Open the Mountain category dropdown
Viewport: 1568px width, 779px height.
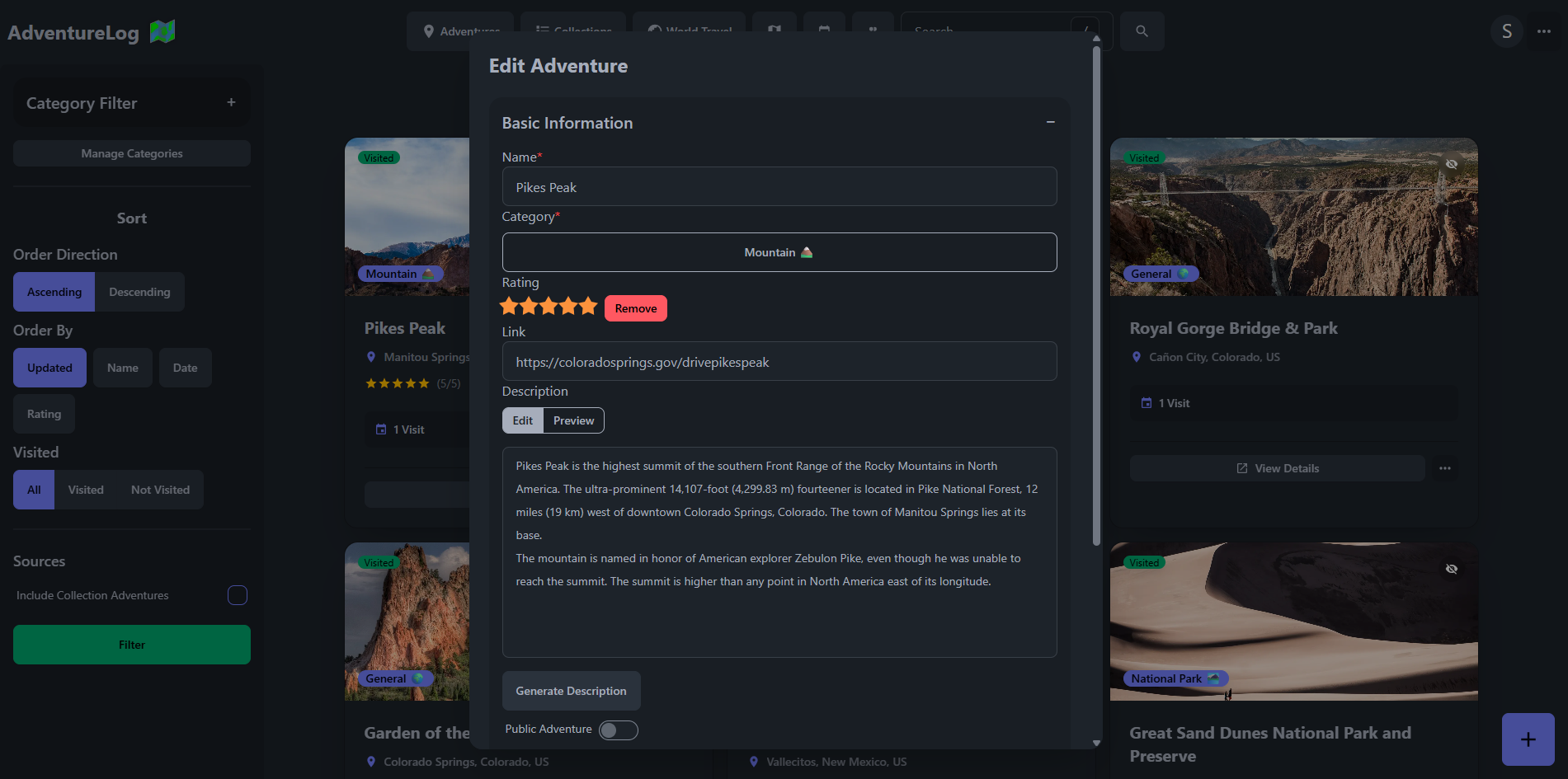pos(779,252)
